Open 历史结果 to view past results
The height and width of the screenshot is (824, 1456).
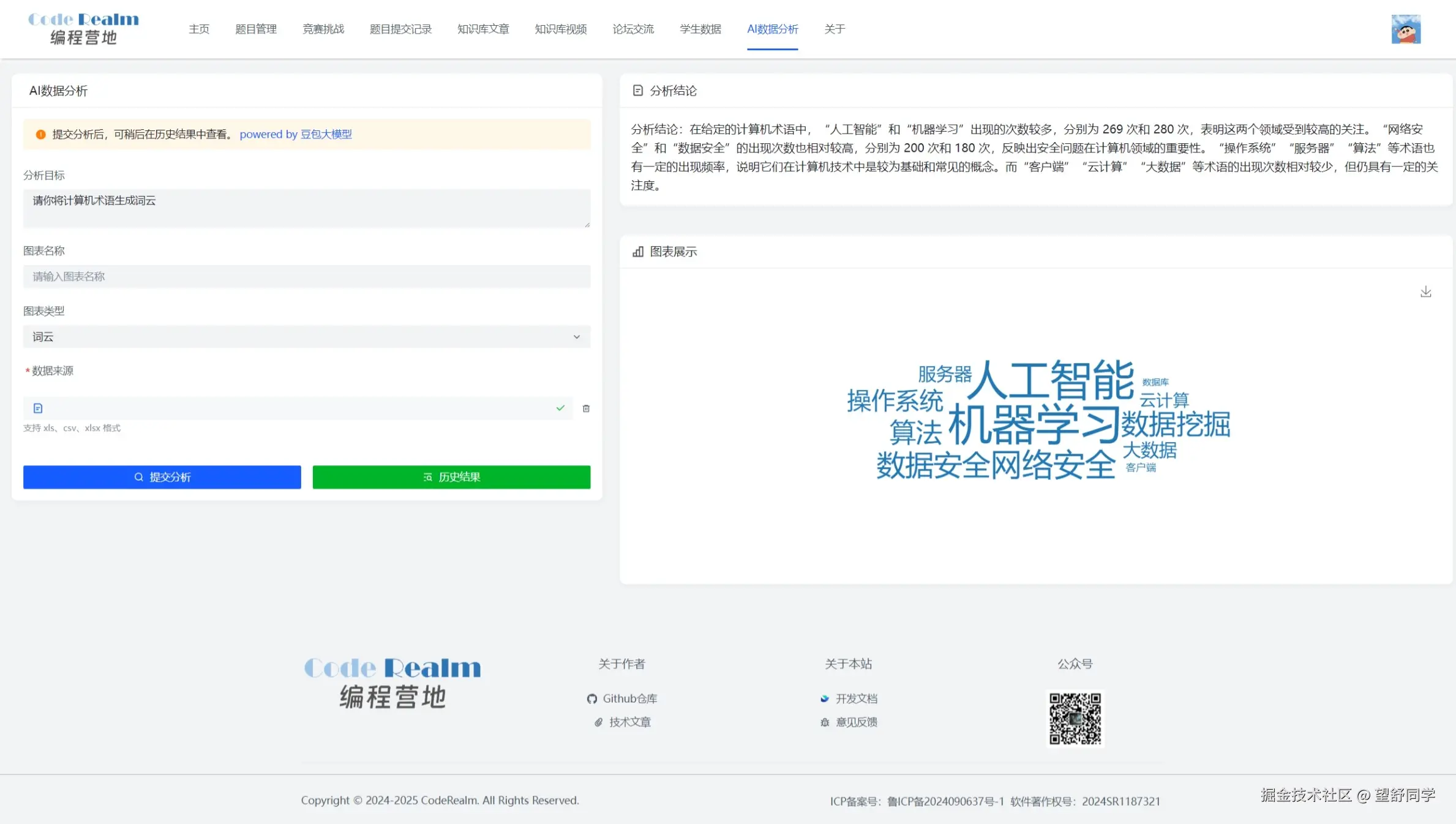point(451,477)
